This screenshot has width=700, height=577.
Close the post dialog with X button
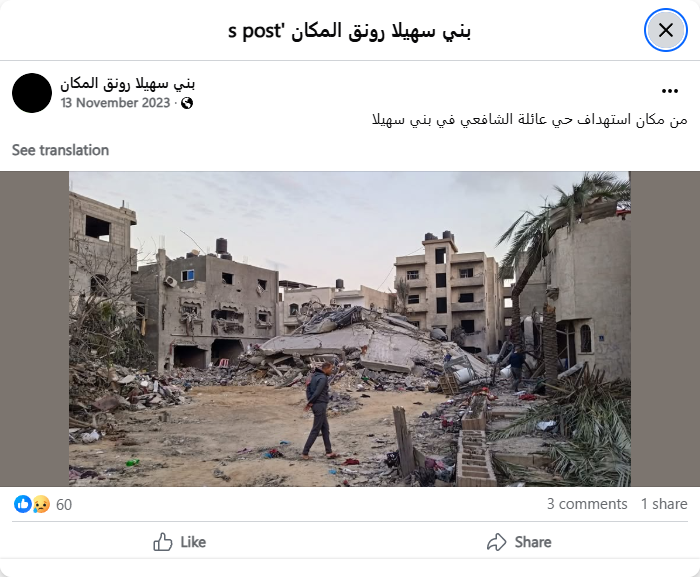666,30
